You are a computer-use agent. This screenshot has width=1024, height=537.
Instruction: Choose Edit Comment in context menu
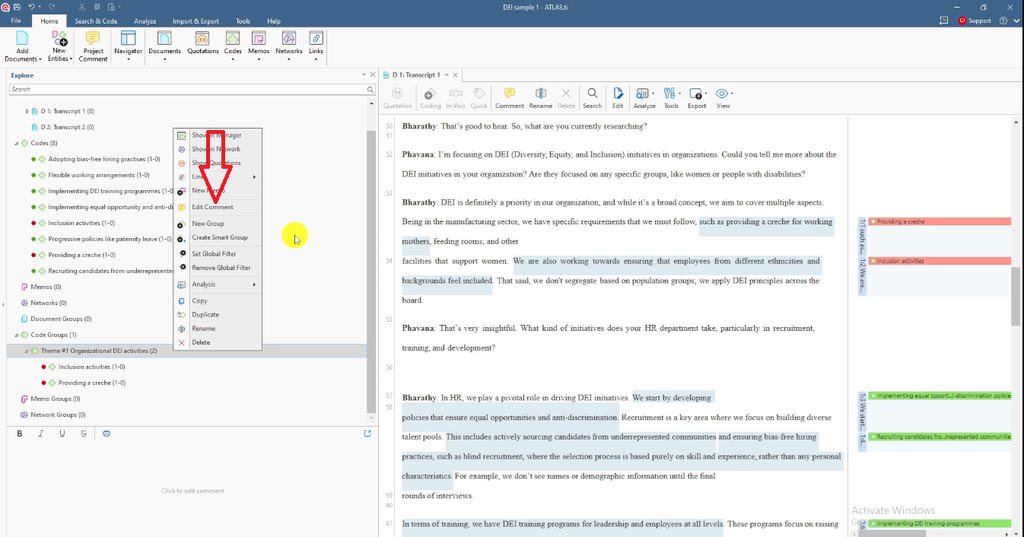[217, 207]
